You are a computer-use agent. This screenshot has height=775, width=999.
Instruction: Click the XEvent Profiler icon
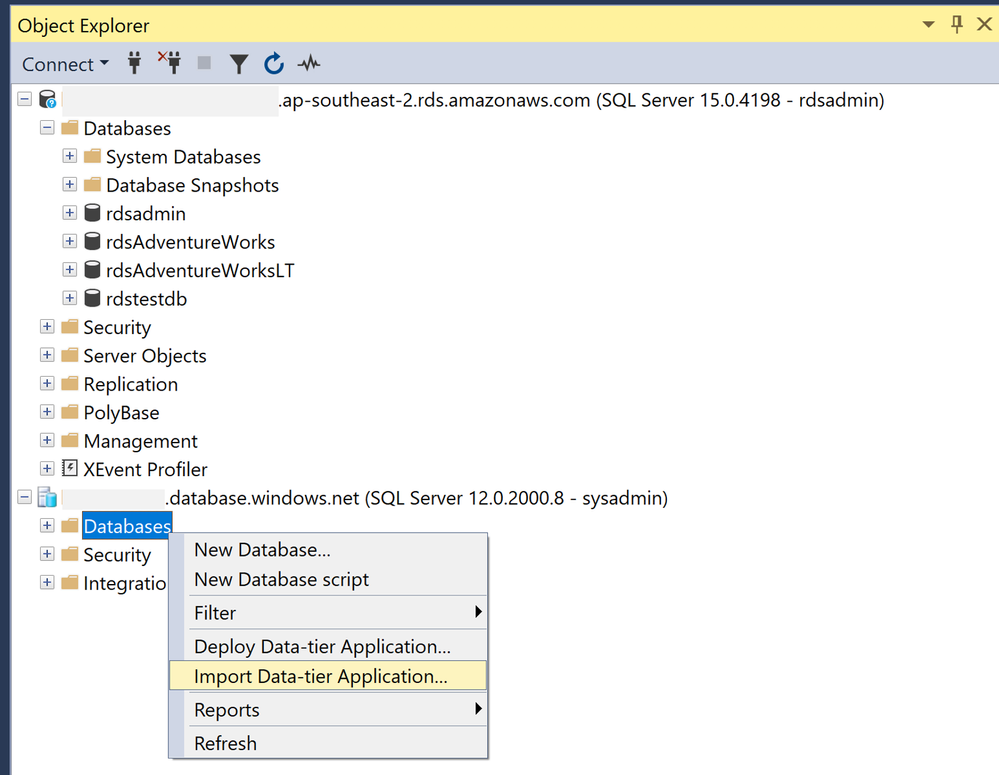[x=69, y=468]
